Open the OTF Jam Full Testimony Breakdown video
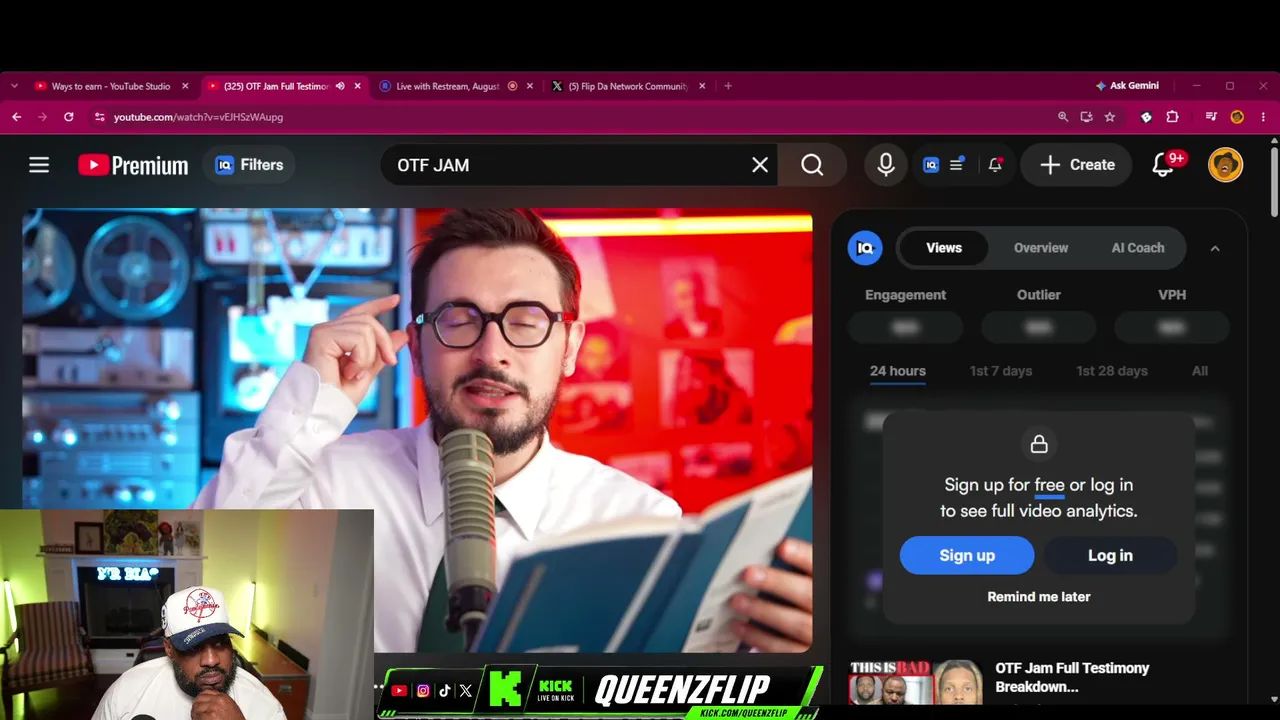This screenshot has width=1280, height=720. coord(1072,677)
